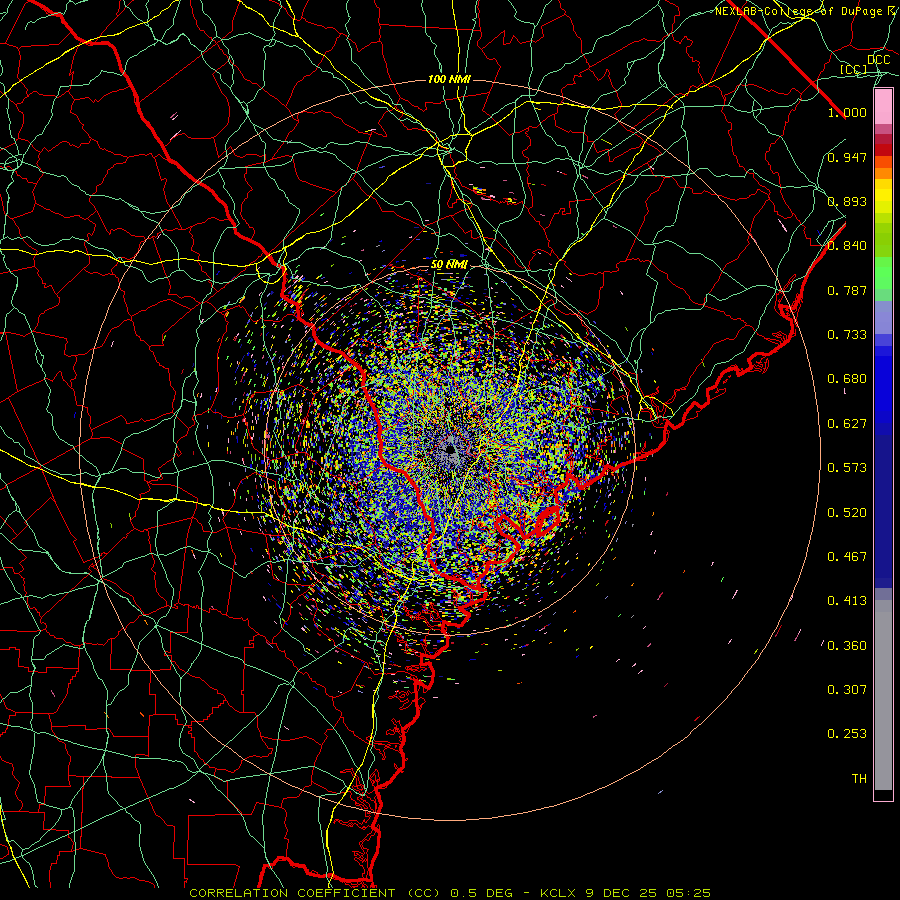Select the 0.840 value on the color scale
Image resolution: width=900 pixels, height=900 pixels.
pos(847,246)
